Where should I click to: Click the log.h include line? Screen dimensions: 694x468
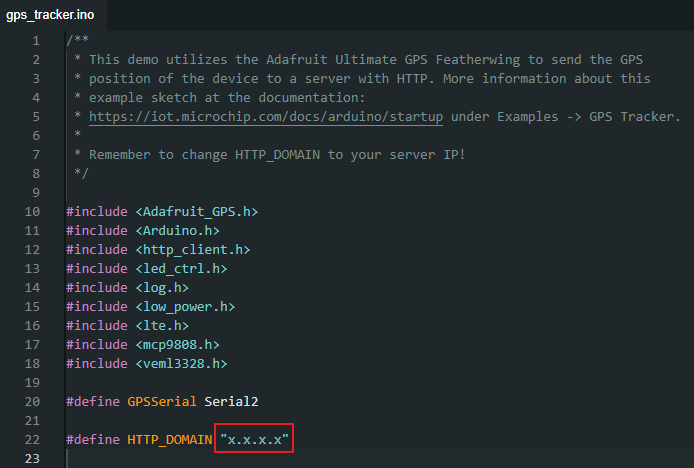click(127, 288)
